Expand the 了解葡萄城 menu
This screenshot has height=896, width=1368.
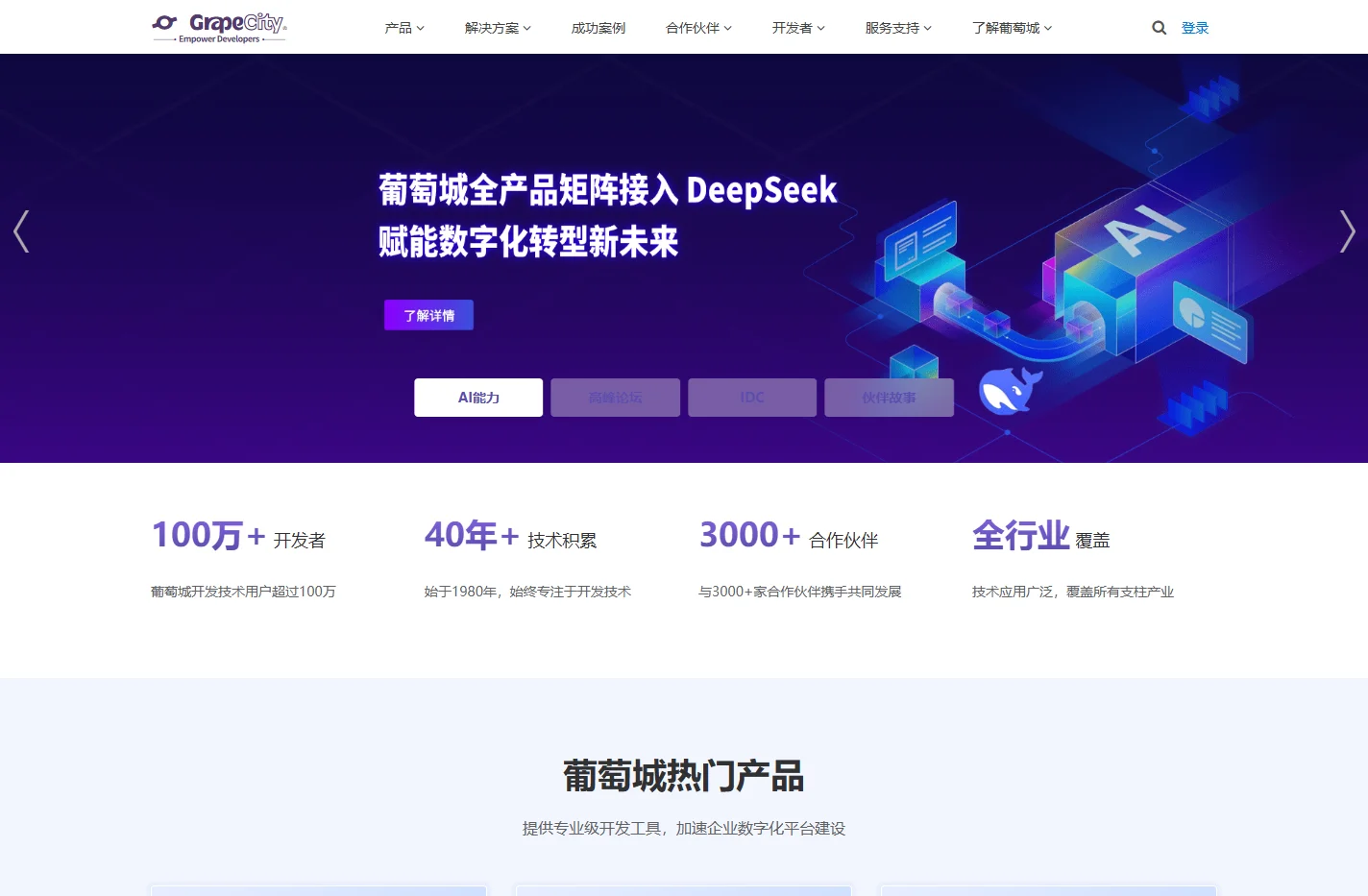[1012, 28]
